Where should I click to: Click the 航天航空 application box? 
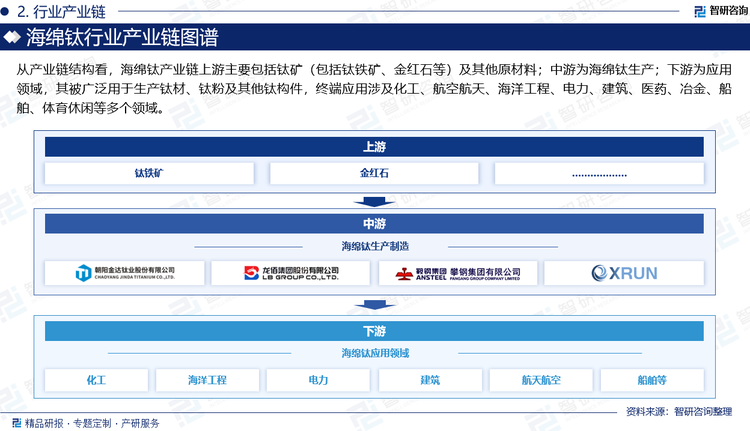tap(541, 380)
